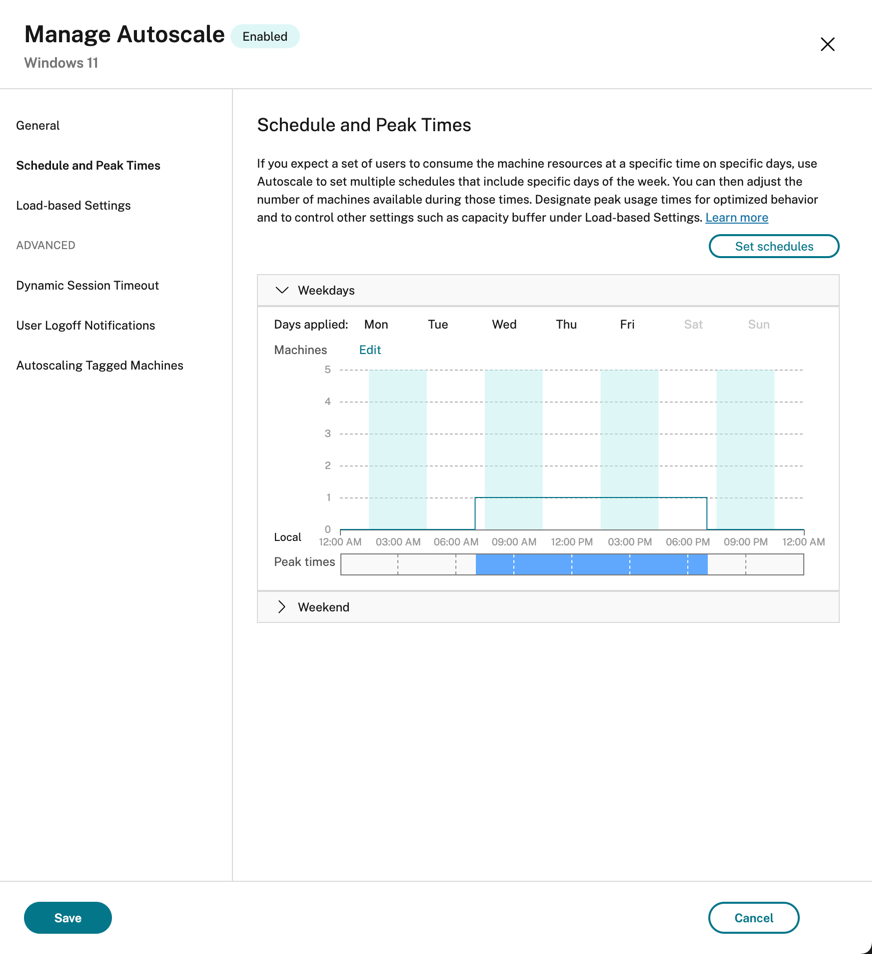Click the ADVANCED section heading
The height and width of the screenshot is (954, 872).
pyautogui.click(x=46, y=245)
